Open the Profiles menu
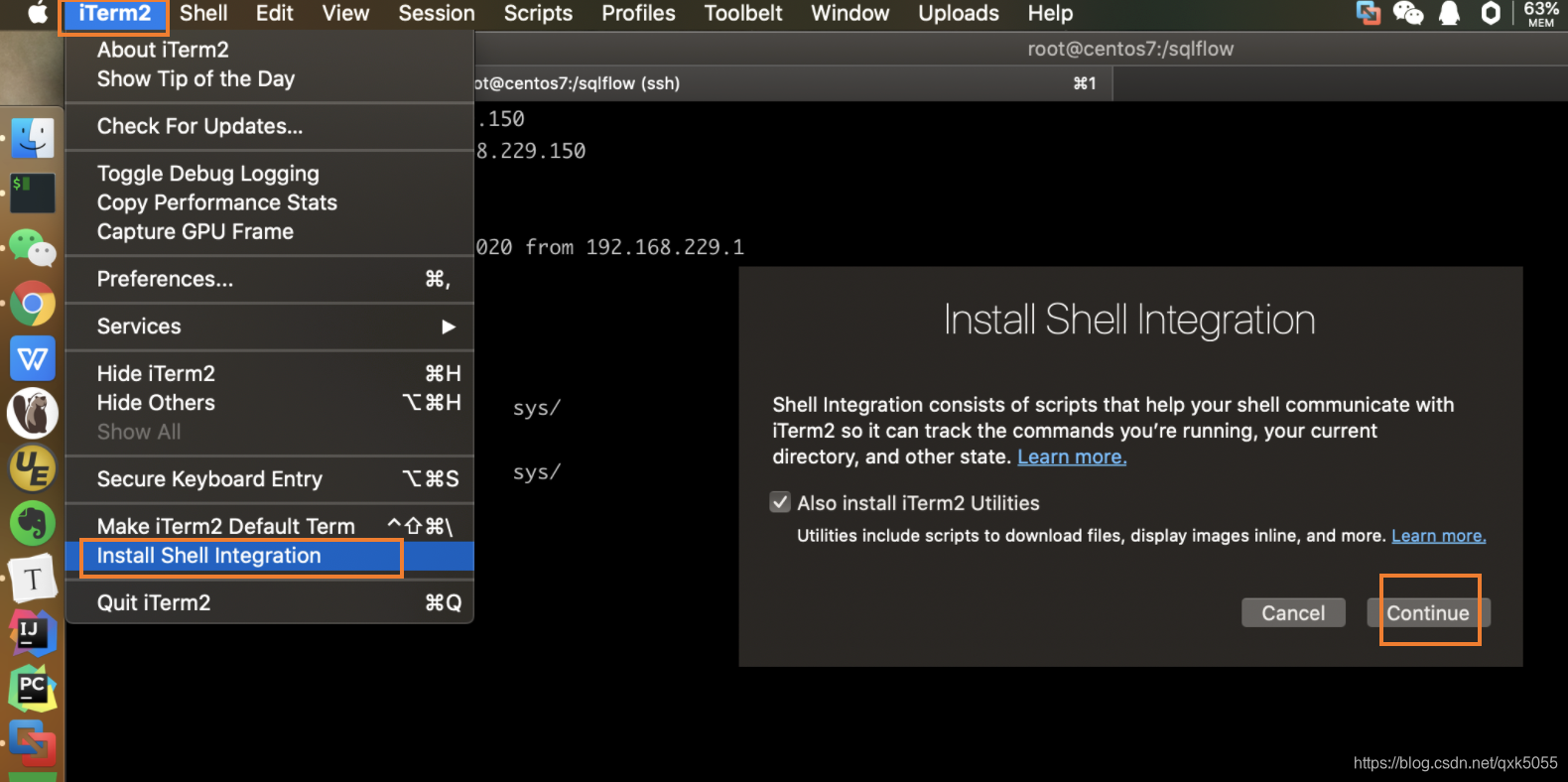Viewport: 1568px width, 782px height. [638, 14]
